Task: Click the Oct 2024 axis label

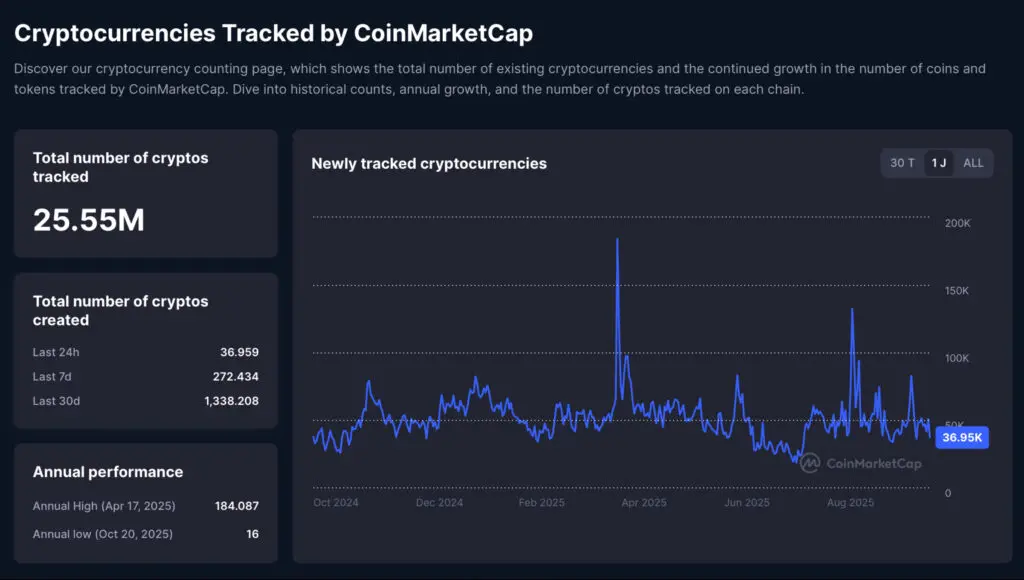Action: (x=336, y=502)
